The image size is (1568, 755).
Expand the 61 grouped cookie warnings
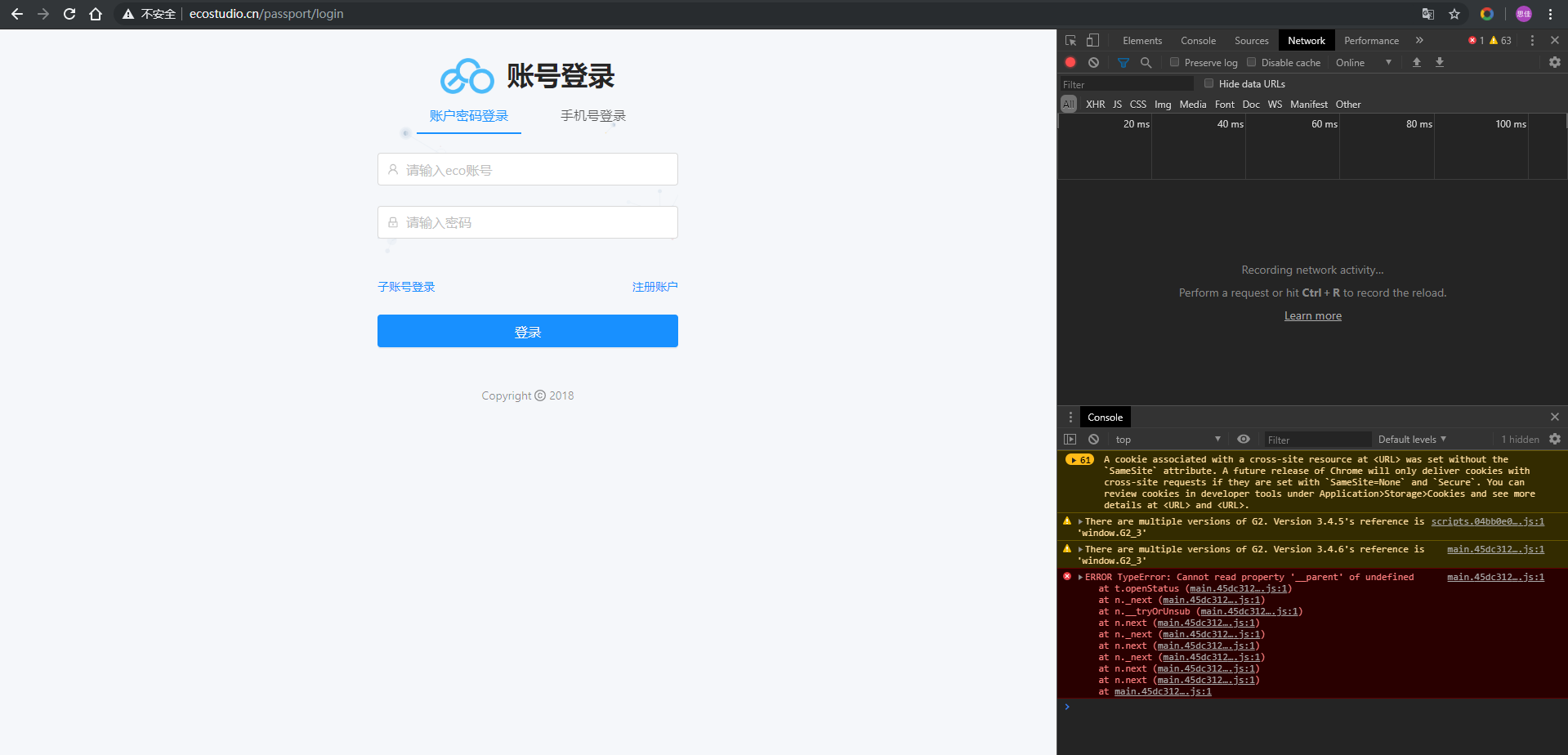(1079, 460)
